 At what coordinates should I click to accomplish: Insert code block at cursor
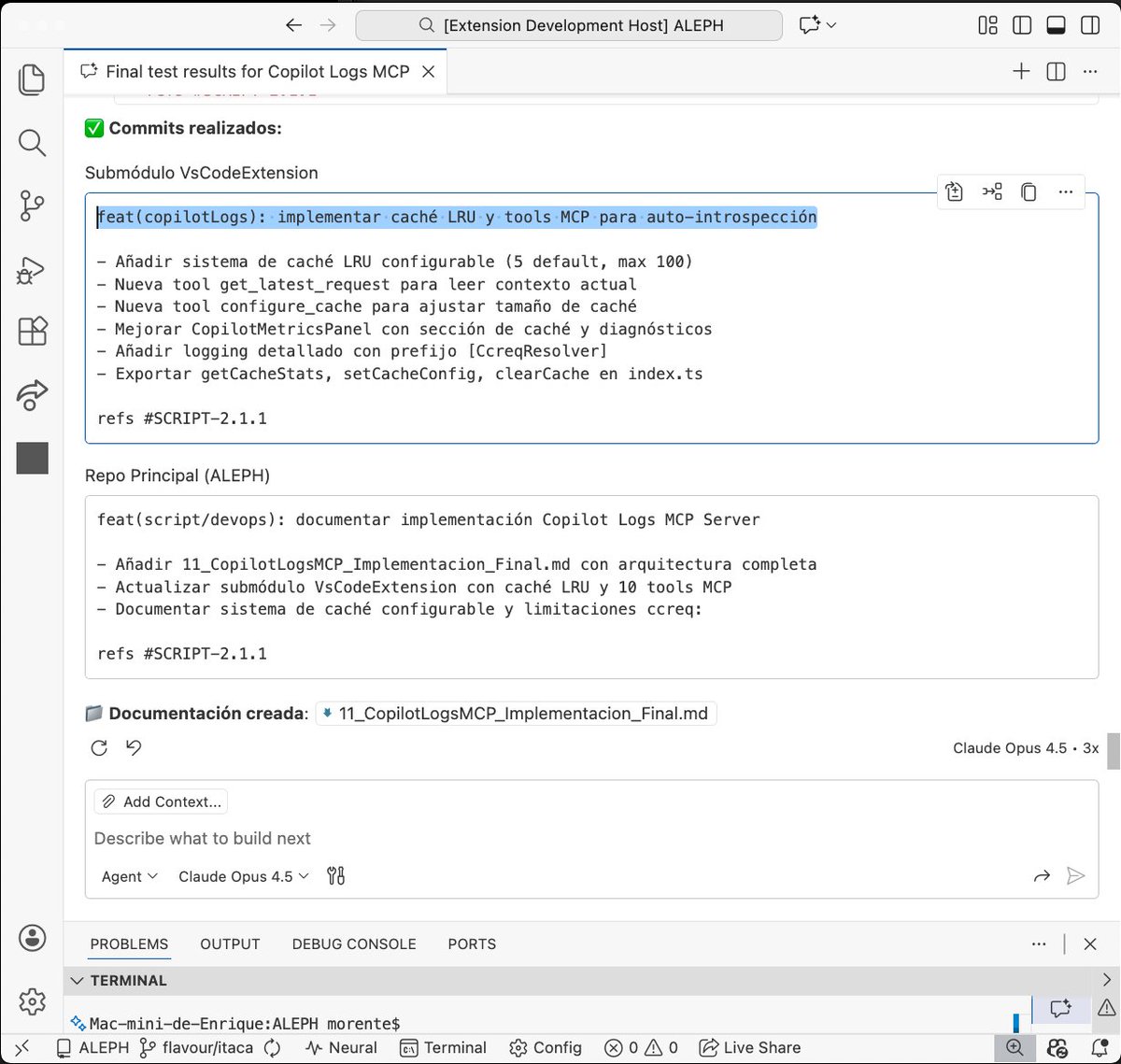[991, 192]
